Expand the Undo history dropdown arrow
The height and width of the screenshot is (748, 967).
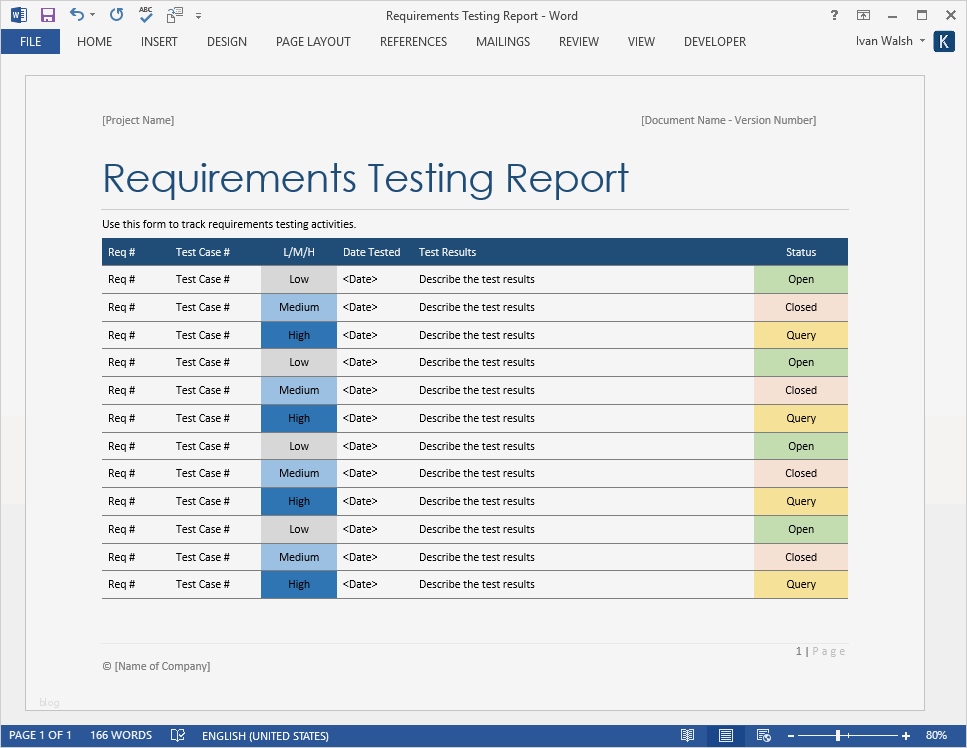click(x=92, y=15)
